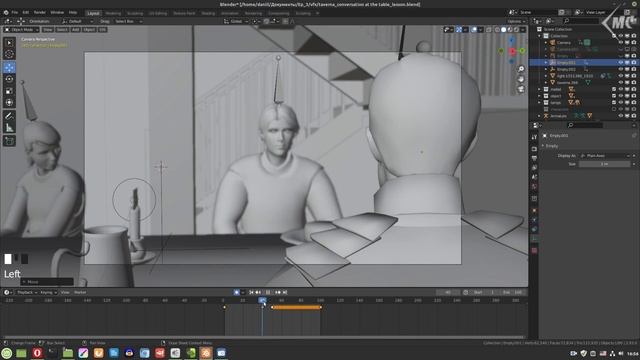Click the timeline Start frame field
Image resolution: width=640 pixels, height=360 pixels.
[485, 292]
